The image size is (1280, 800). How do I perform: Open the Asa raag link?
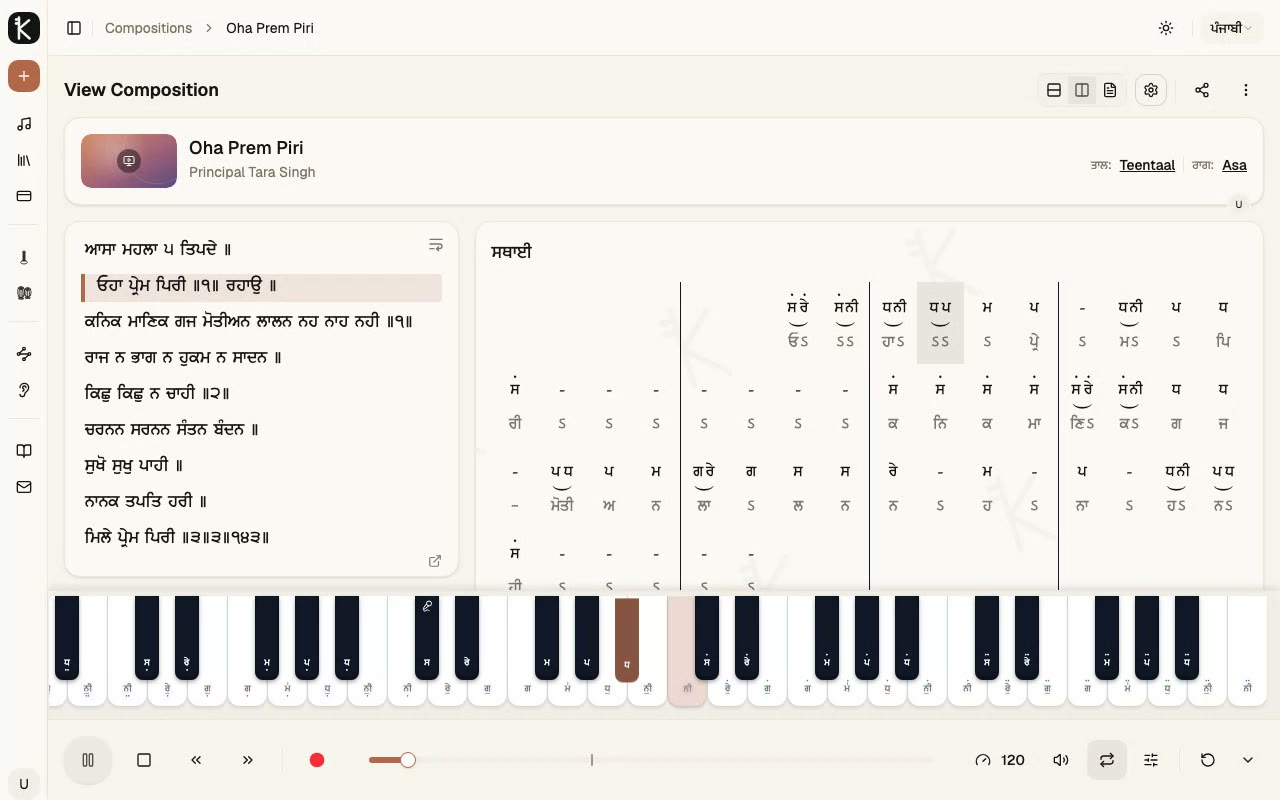click(x=1234, y=165)
